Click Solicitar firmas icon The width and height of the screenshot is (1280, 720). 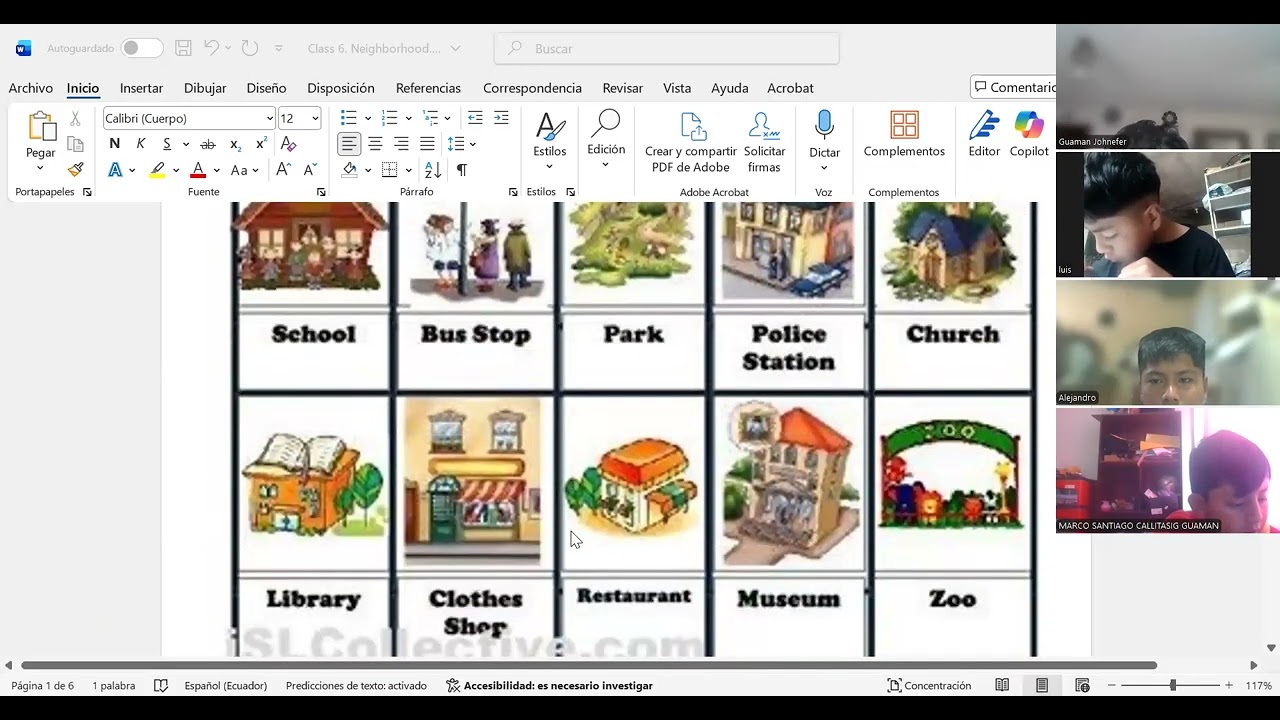pyautogui.click(x=764, y=126)
